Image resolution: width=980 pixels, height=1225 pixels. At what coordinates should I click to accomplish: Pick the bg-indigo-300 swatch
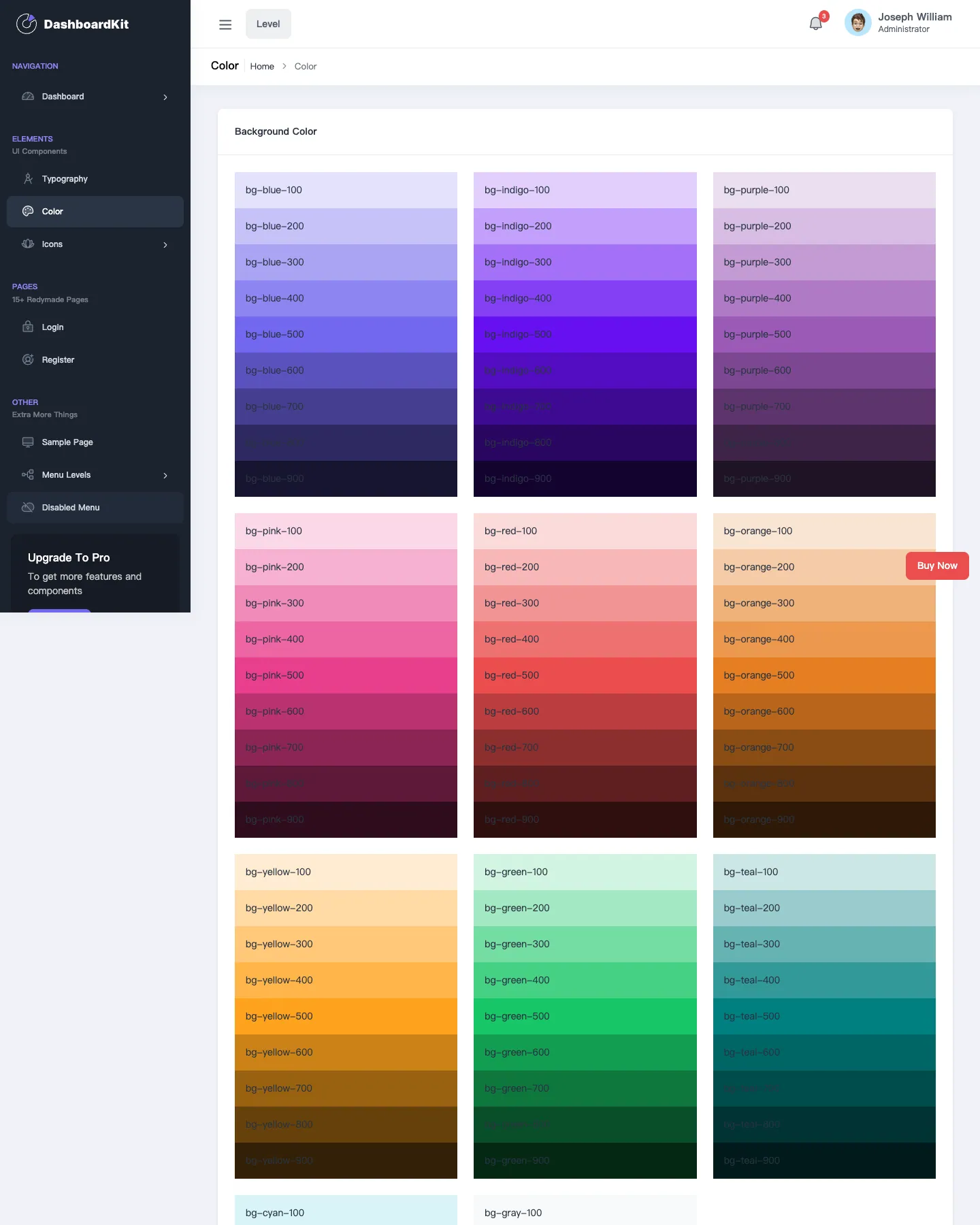[585, 262]
